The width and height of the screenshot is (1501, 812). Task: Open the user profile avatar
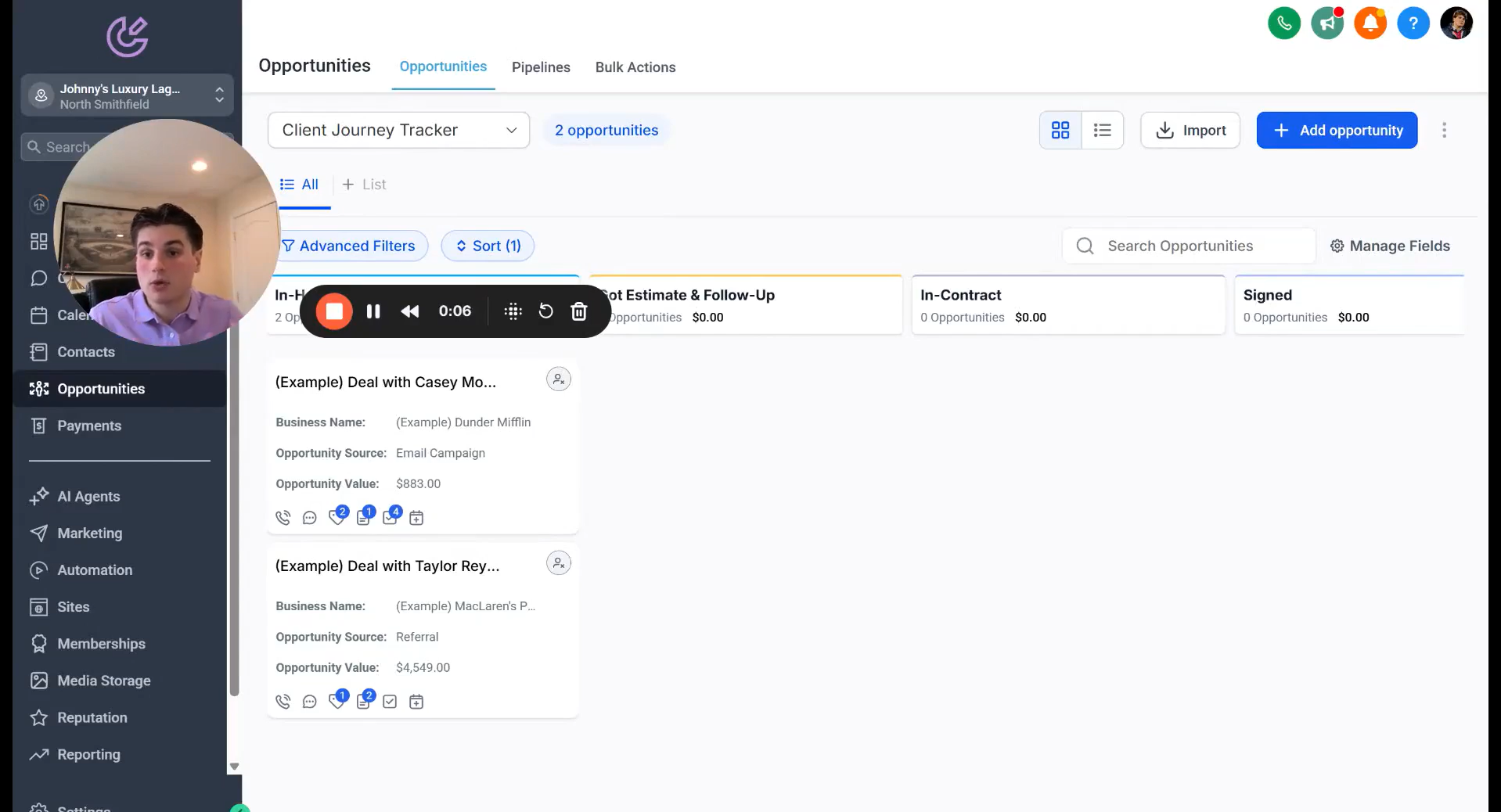tap(1456, 23)
